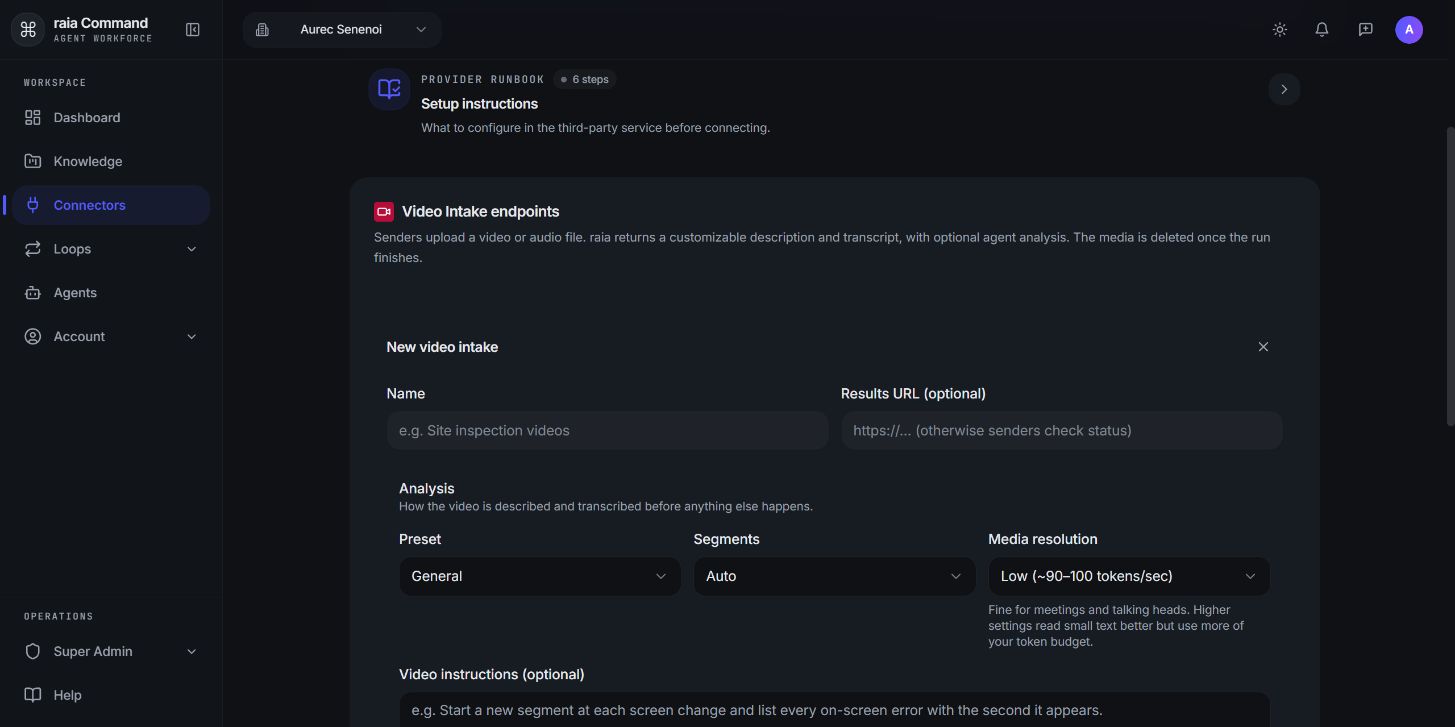
Task: Click the Account person icon
Action: (x=33, y=337)
